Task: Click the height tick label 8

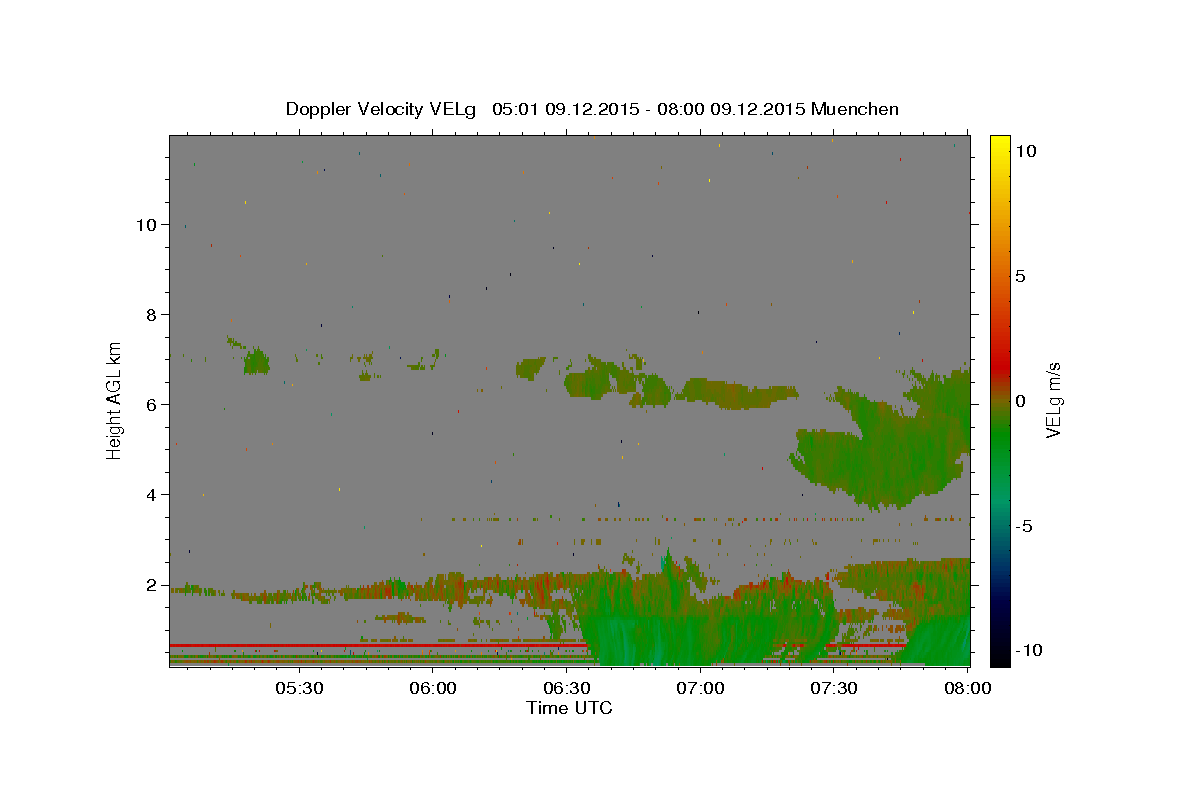Action: coord(152,315)
